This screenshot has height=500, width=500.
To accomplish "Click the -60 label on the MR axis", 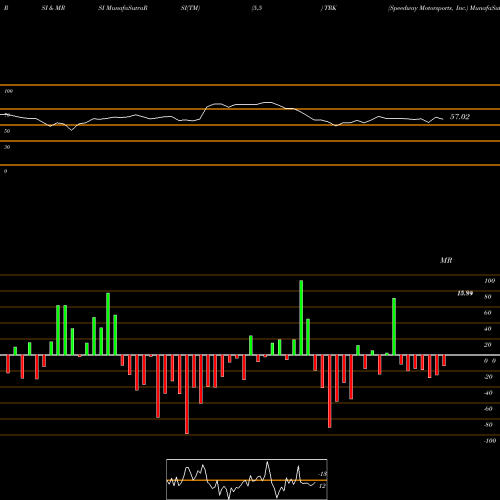I will [488, 409].
